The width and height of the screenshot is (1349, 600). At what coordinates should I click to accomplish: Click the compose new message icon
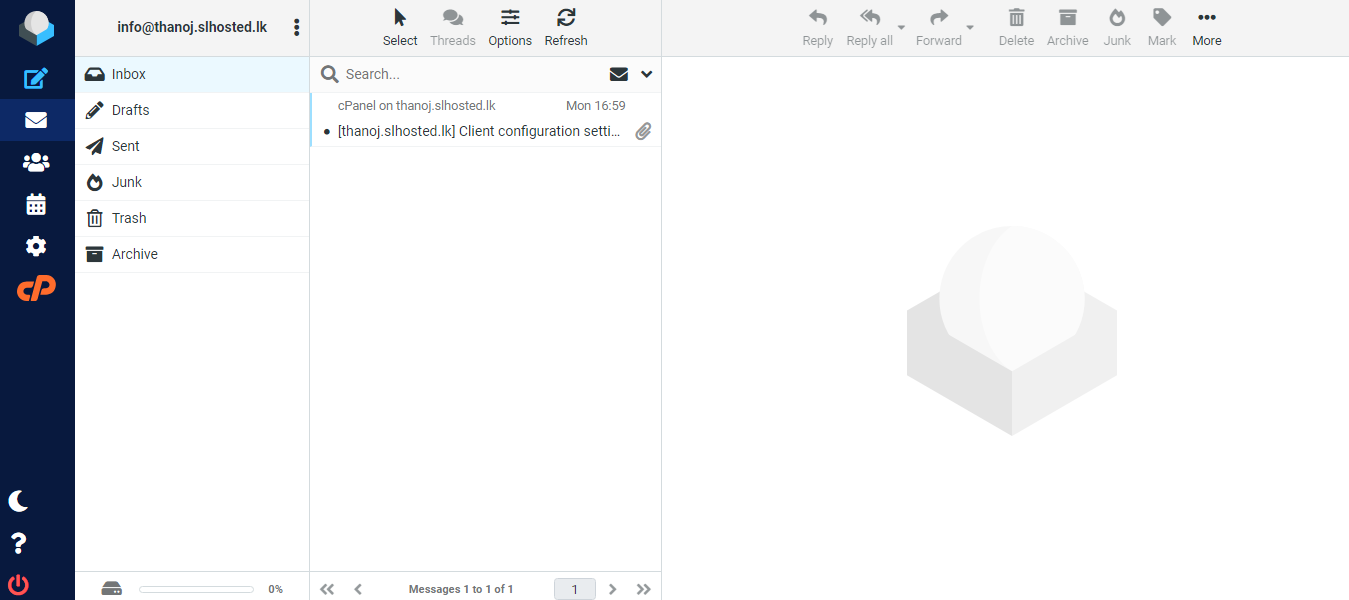pyautogui.click(x=36, y=78)
